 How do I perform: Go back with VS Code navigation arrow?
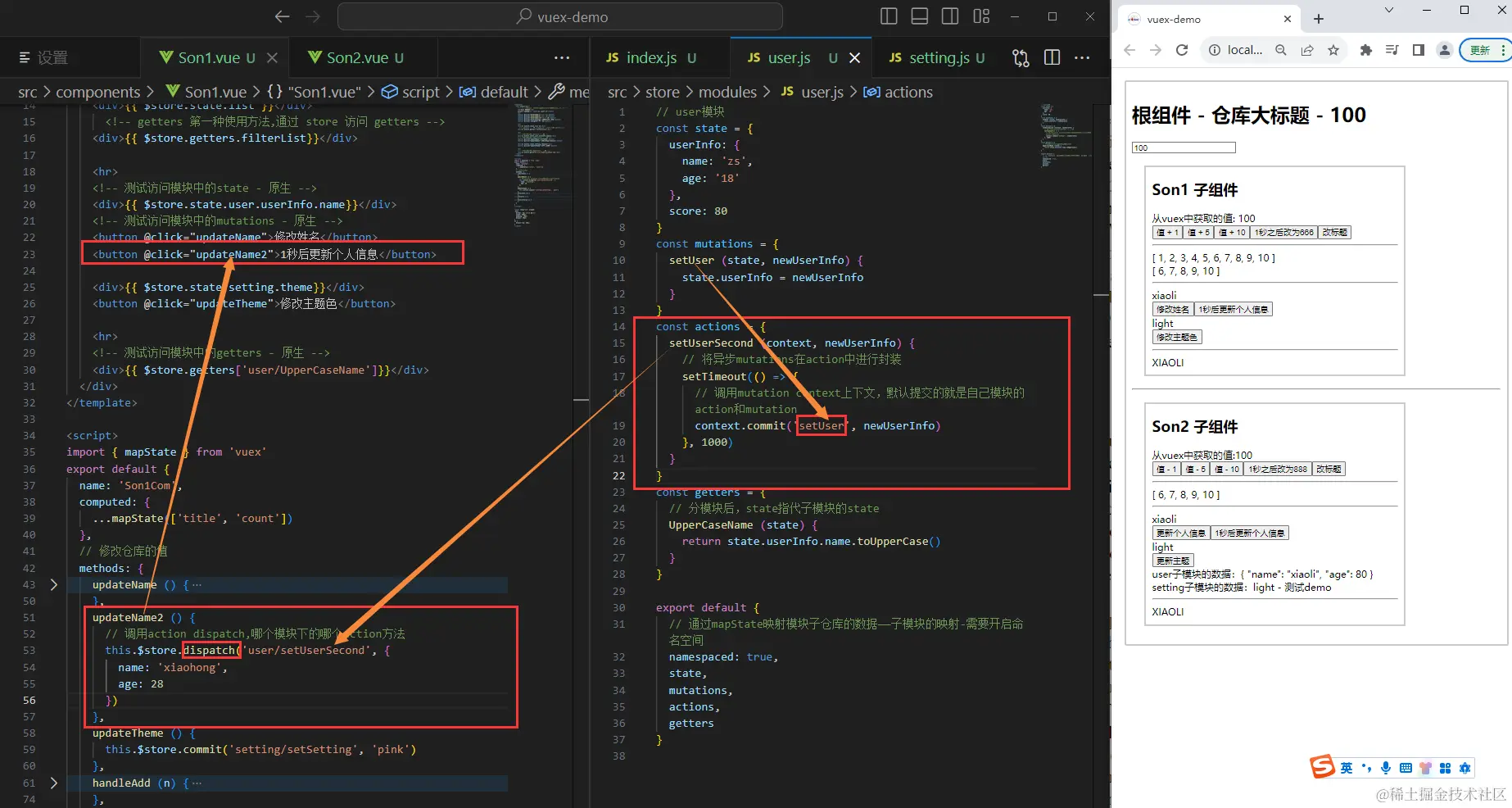tap(283, 16)
